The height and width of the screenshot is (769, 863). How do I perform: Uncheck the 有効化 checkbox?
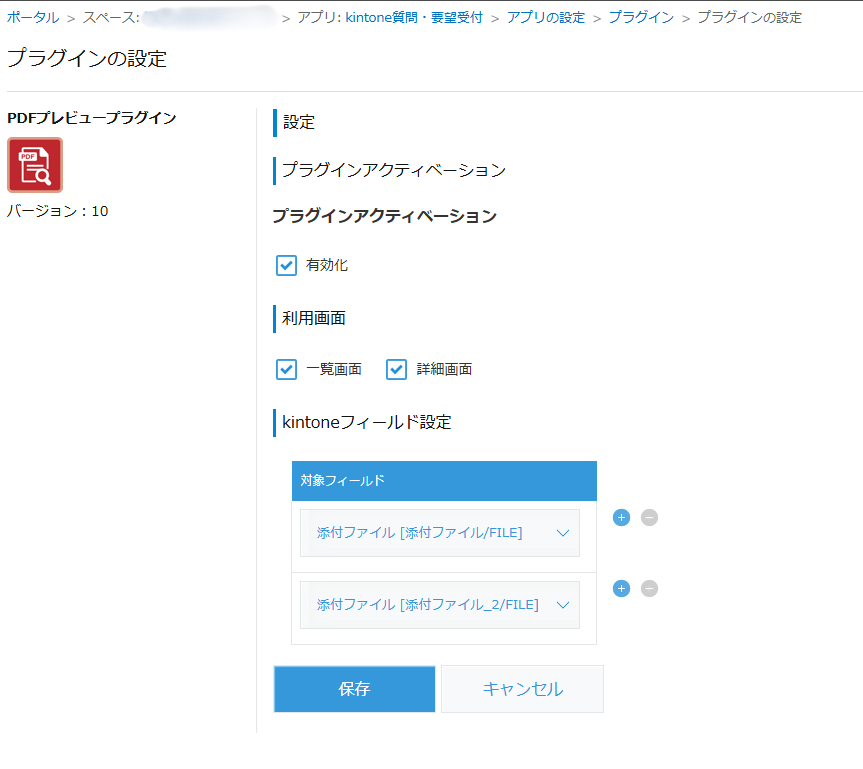click(x=287, y=265)
